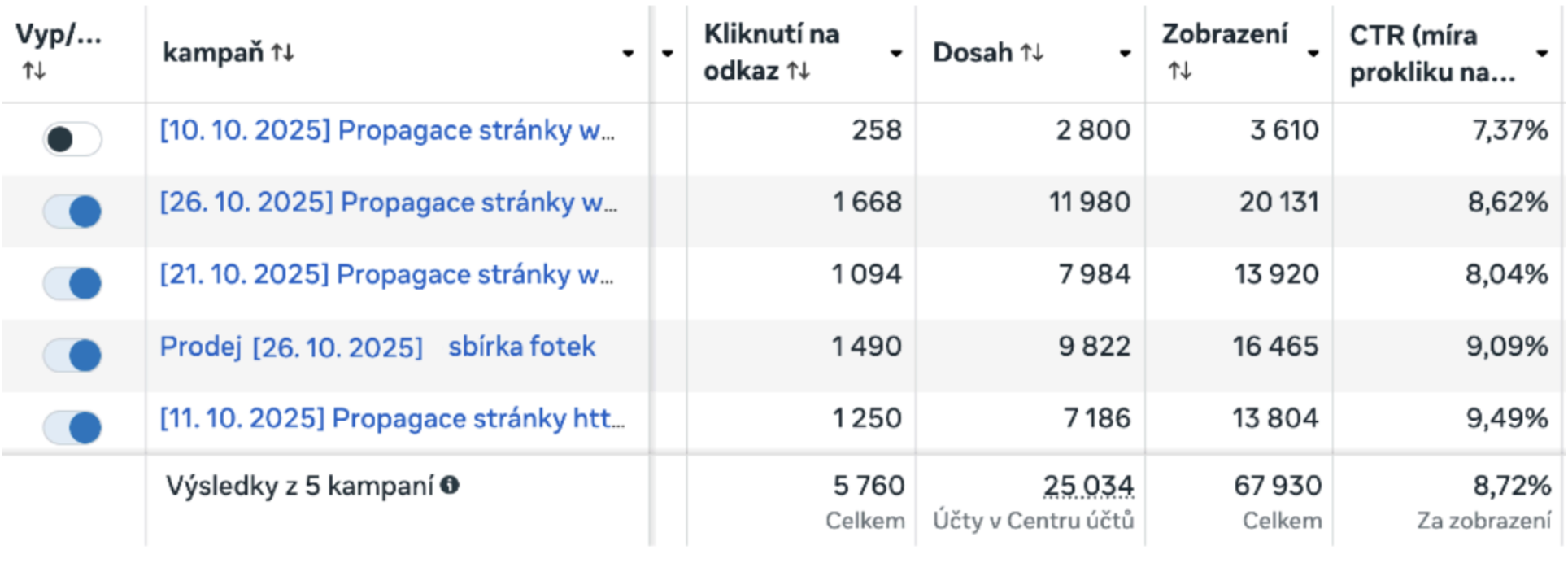Image resolution: width=1568 pixels, height=563 pixels.
Task: Open the Prodej sbírka fotek campaign link
Action: 377,347
